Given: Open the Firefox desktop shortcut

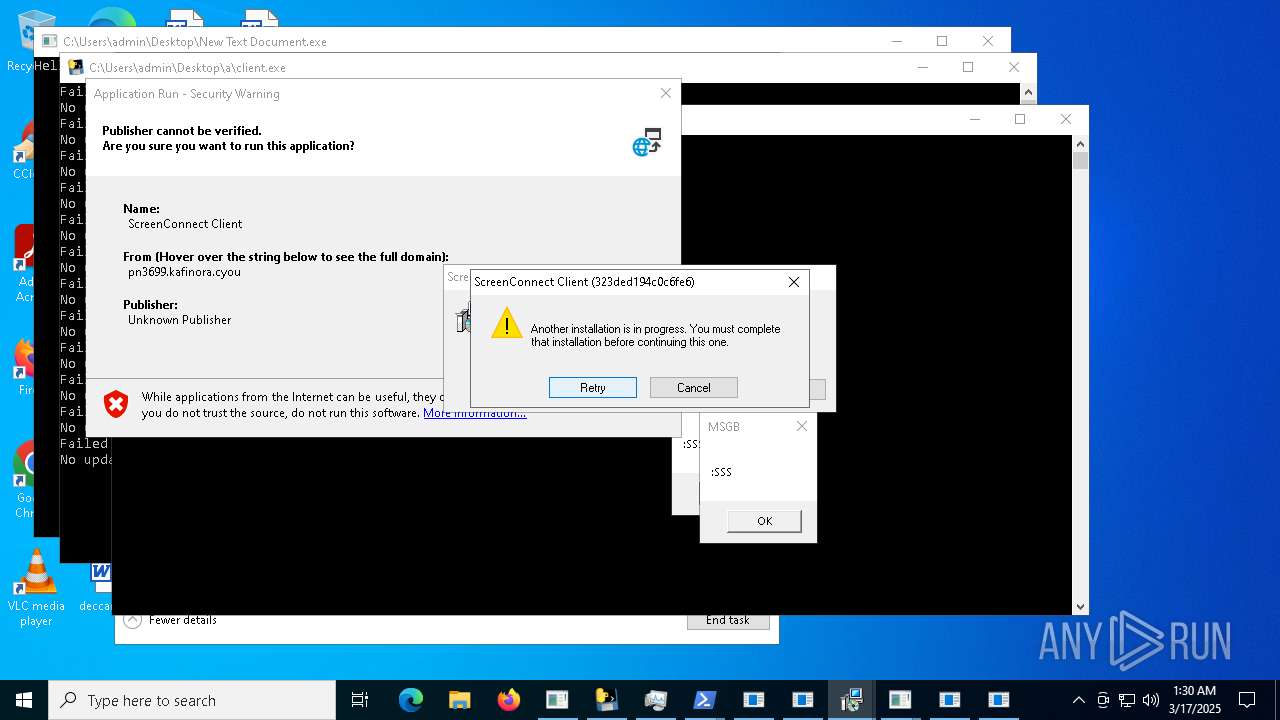Looking at the screenshot, I should [25, 365].
